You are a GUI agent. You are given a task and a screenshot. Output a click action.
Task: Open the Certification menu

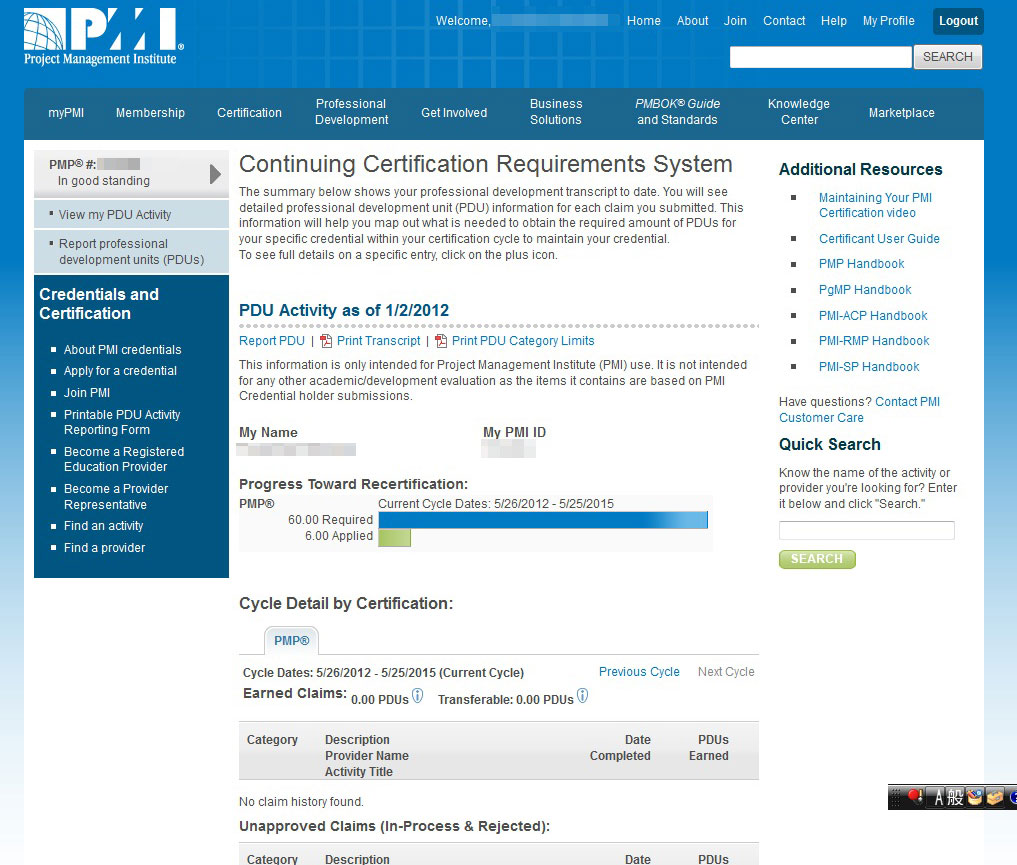pos(249,113)
